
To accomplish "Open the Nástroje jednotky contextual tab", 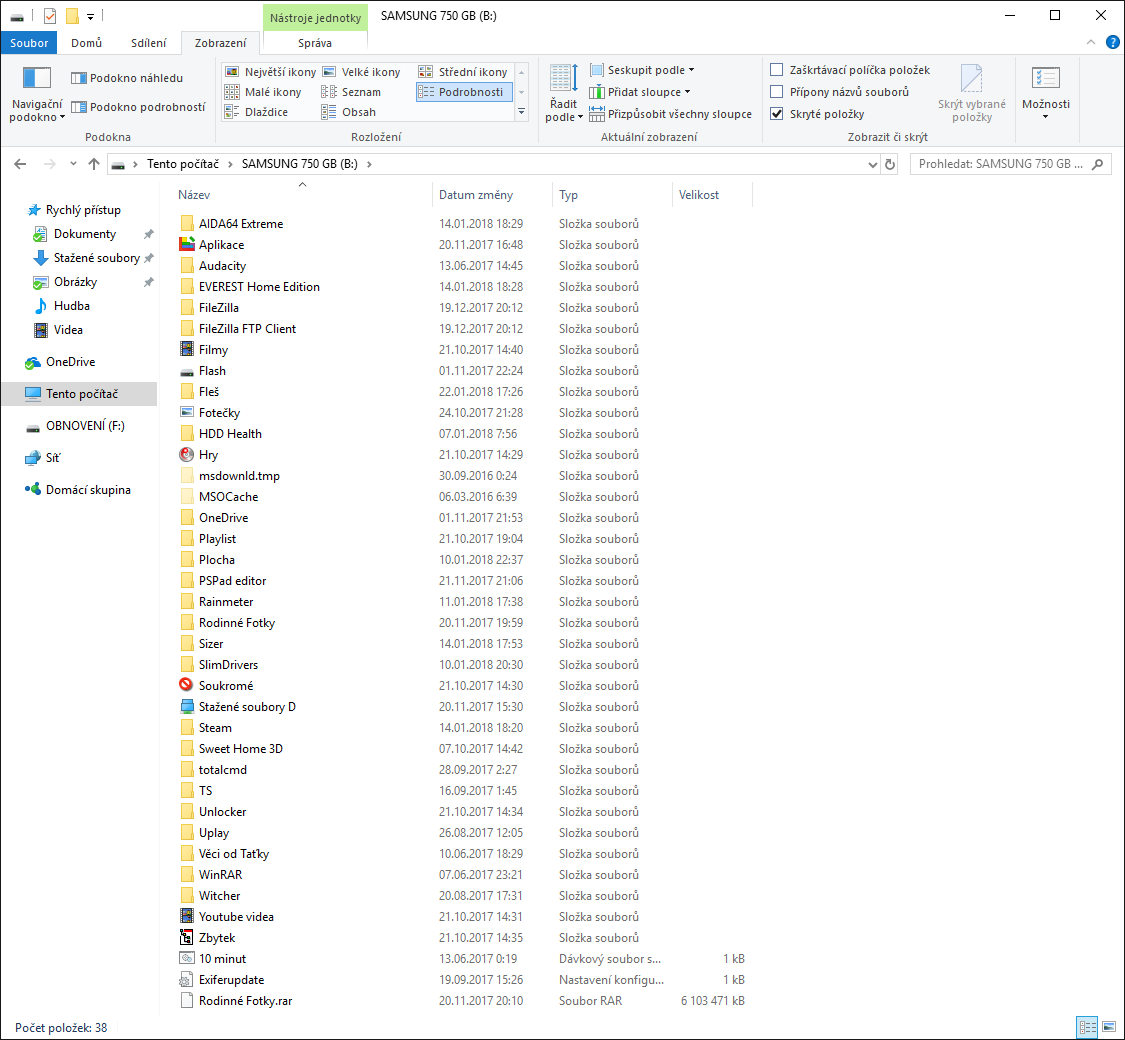I will [315, 18].
